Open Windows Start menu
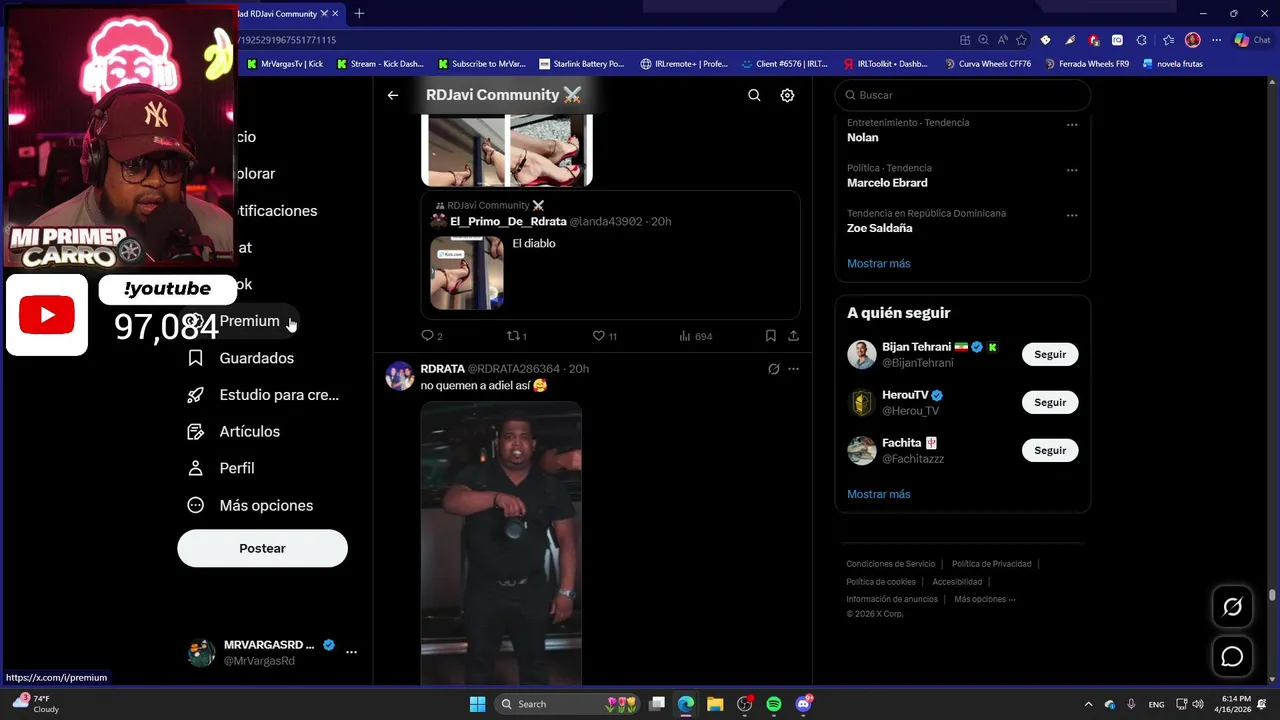Screen dimensions: 1280x720 (477, 704)
